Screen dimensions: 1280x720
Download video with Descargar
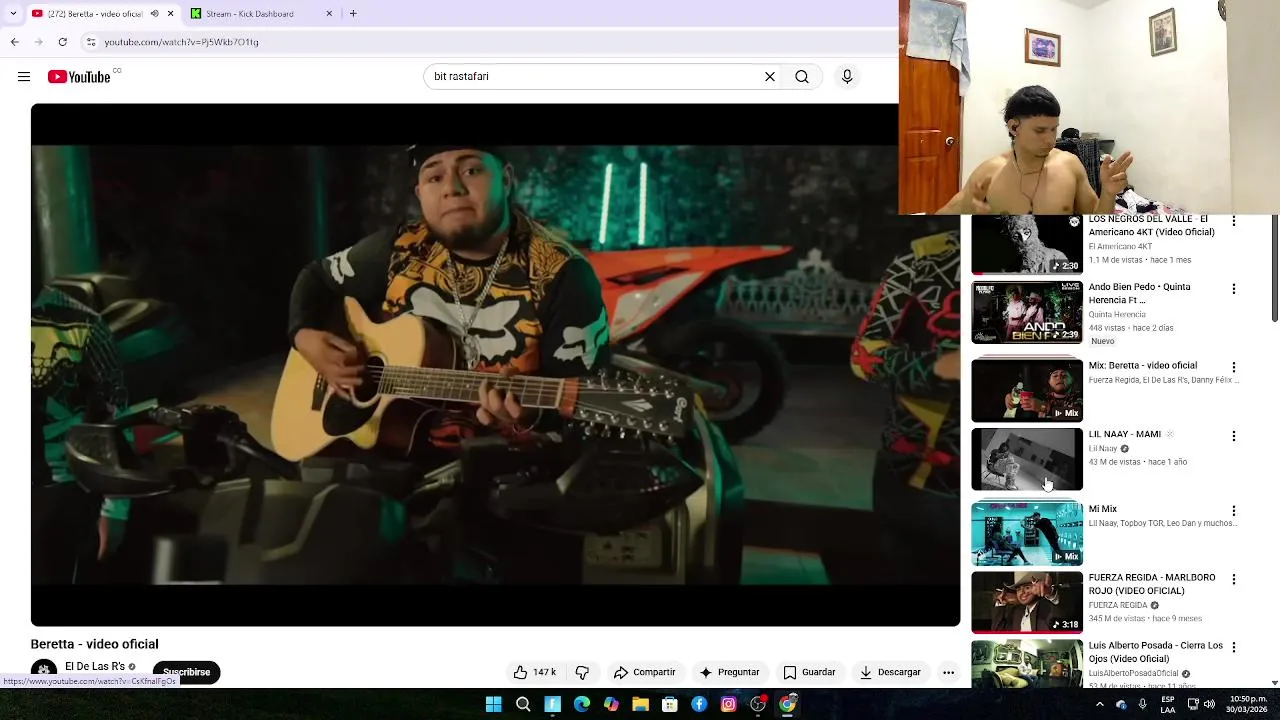coord(889,672)
